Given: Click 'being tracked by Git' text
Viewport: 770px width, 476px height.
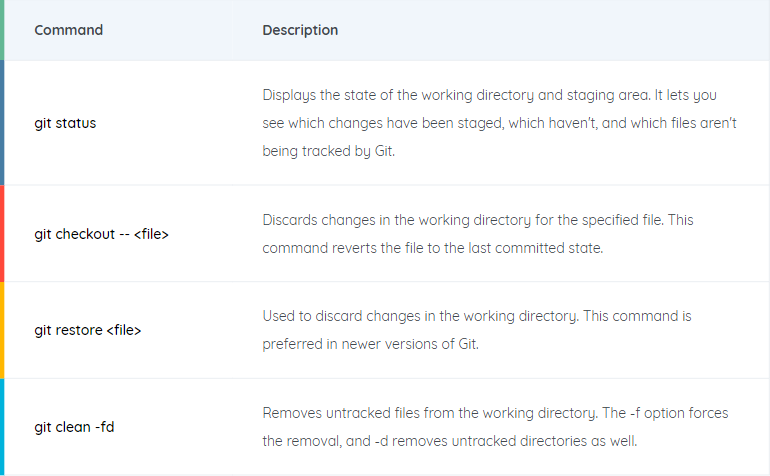Looking at the screenshot, I should (329, 151).
